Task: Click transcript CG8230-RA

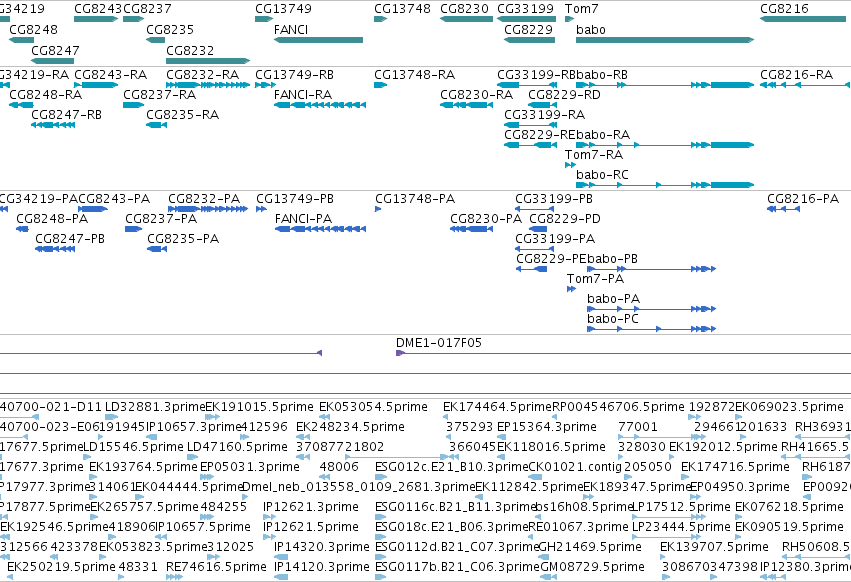Action: (x=477, y=95)
